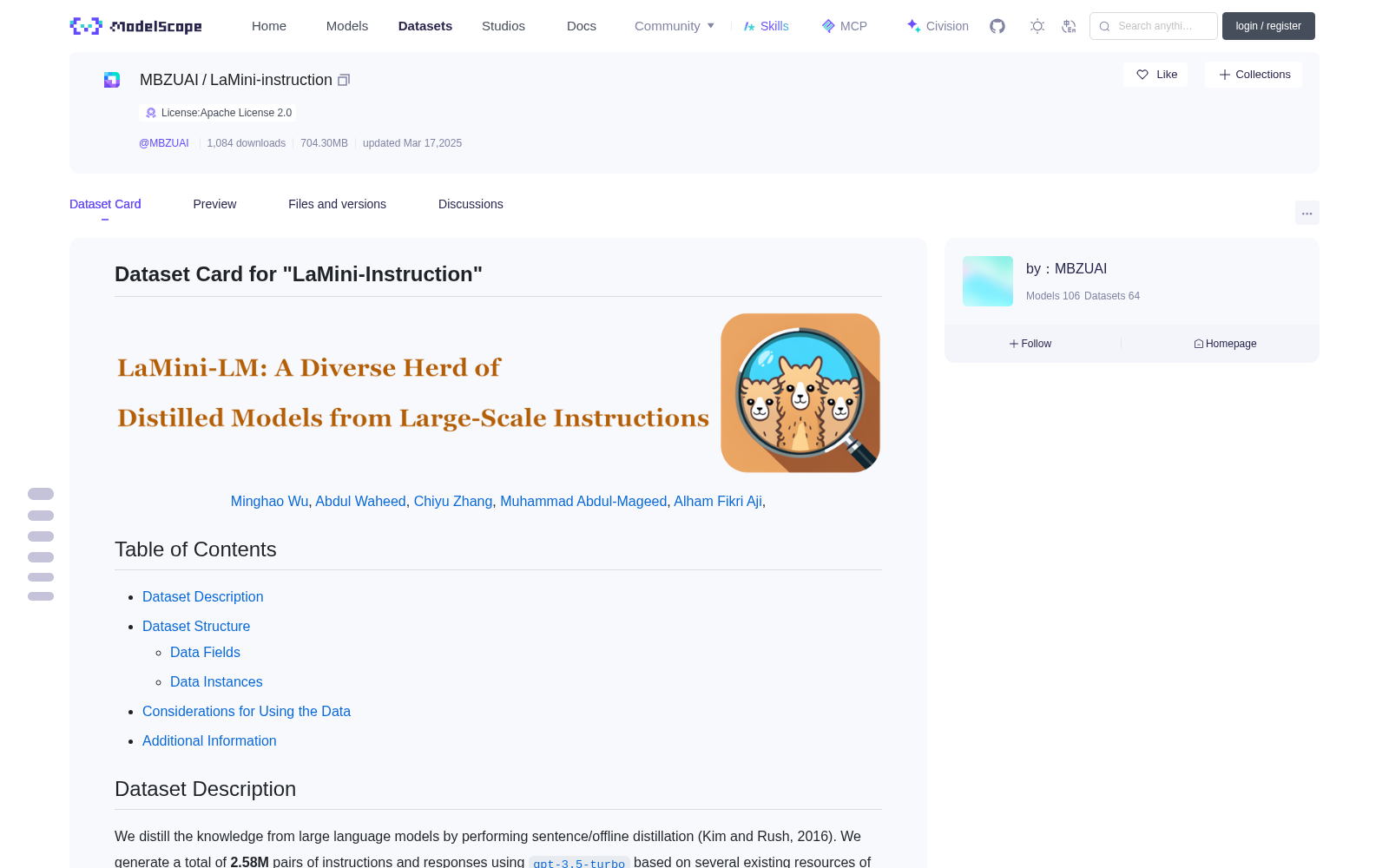The image size is (1389, 868).
Task: Click the Apache license badge icon
Action: coord(151,113)
